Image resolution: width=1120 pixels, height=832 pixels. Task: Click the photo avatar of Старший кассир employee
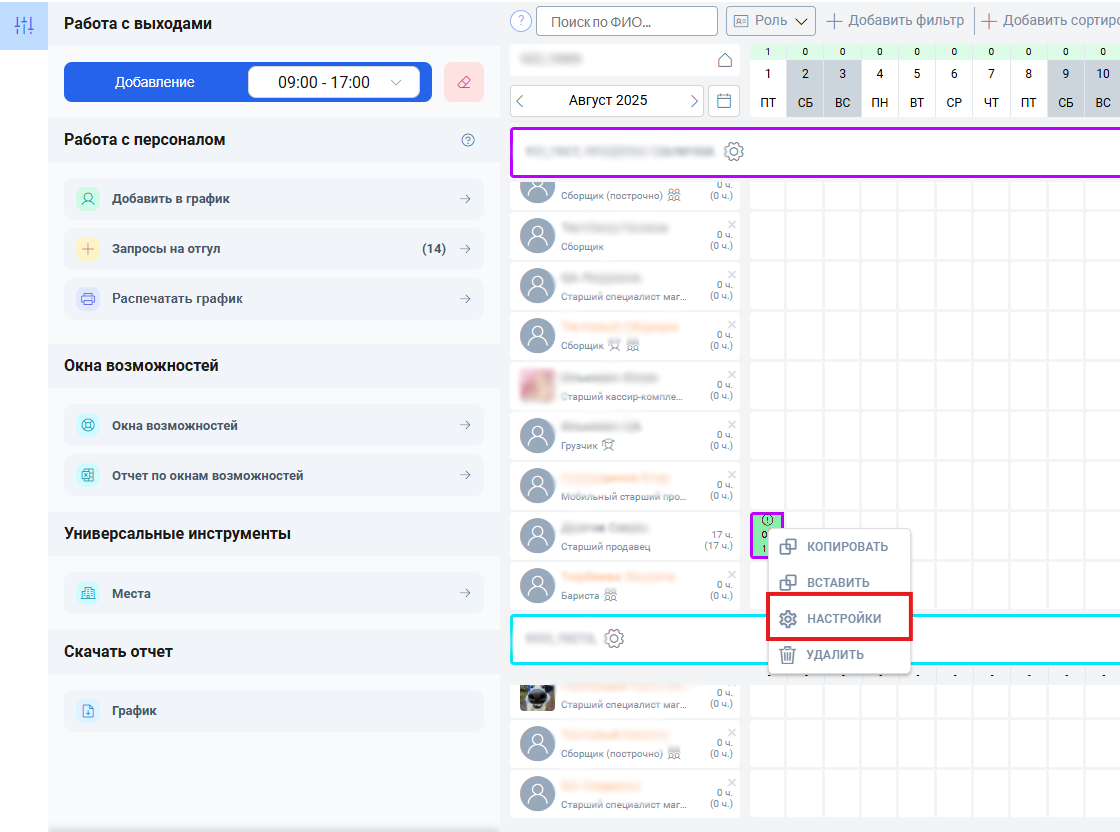click(537, 386)
